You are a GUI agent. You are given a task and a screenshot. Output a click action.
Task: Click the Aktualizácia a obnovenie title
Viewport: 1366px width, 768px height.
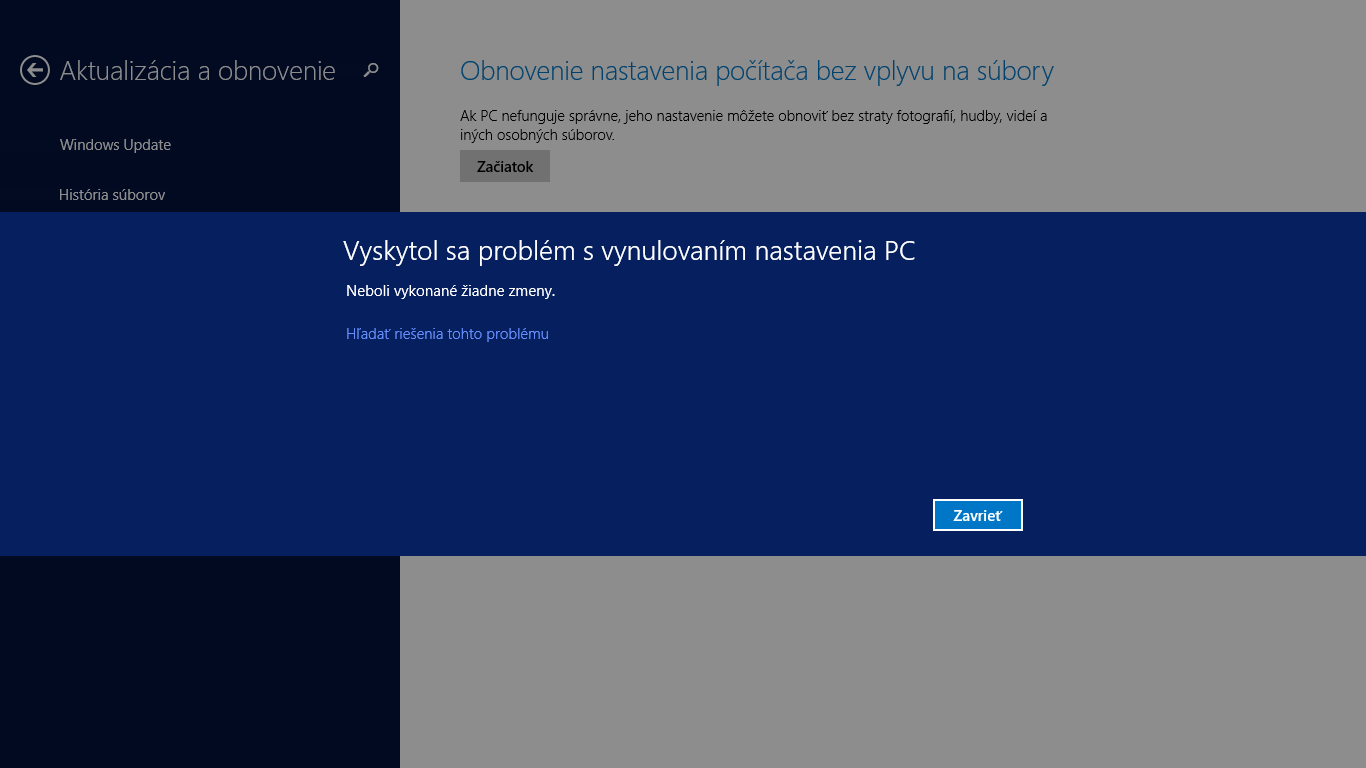(198, 71)
